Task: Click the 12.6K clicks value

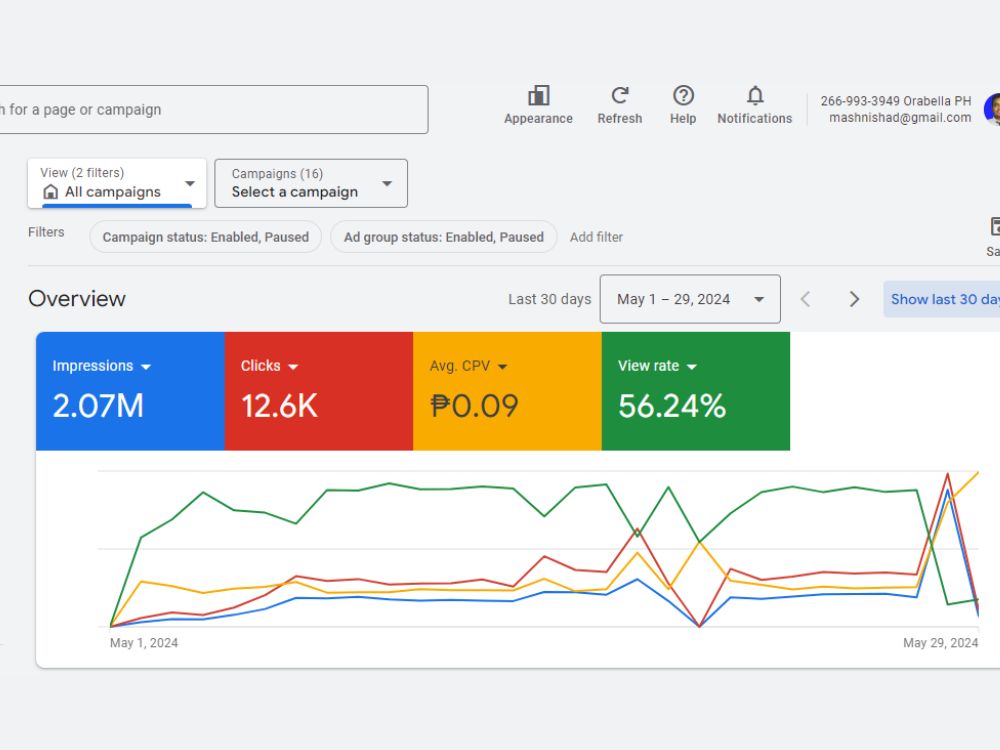Action: 279,406
